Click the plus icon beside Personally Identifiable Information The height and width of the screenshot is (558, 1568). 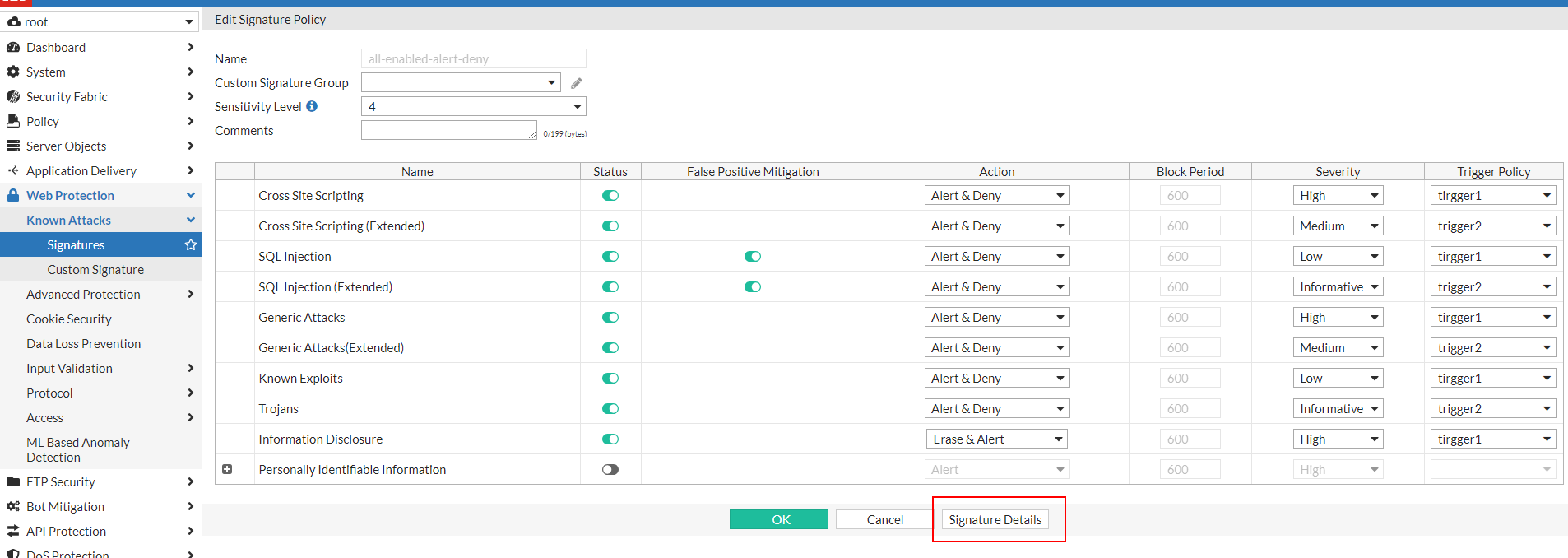[x=227, y=469]
